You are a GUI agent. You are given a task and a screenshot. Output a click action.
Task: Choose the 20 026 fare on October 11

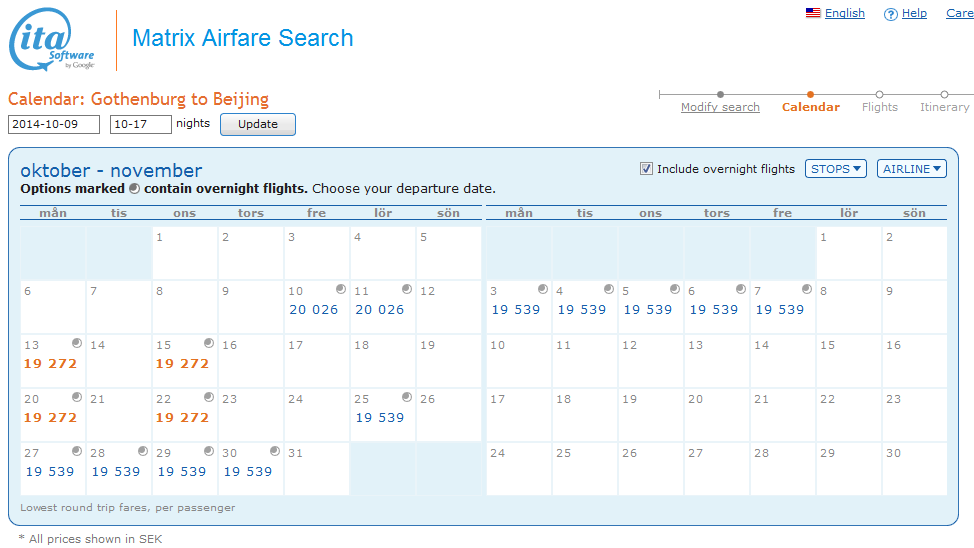point(380,309)
